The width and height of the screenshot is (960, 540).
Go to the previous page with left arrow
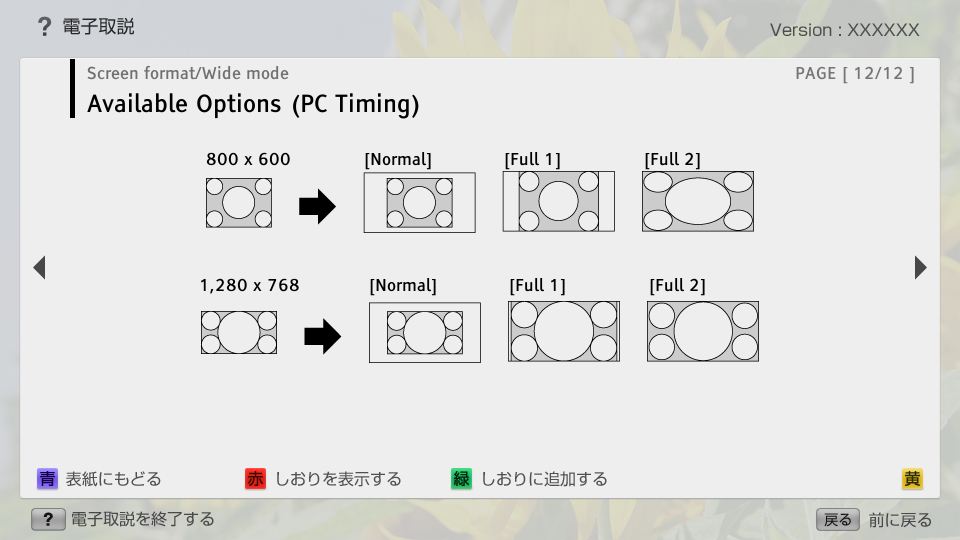click(x=40, y=267)
